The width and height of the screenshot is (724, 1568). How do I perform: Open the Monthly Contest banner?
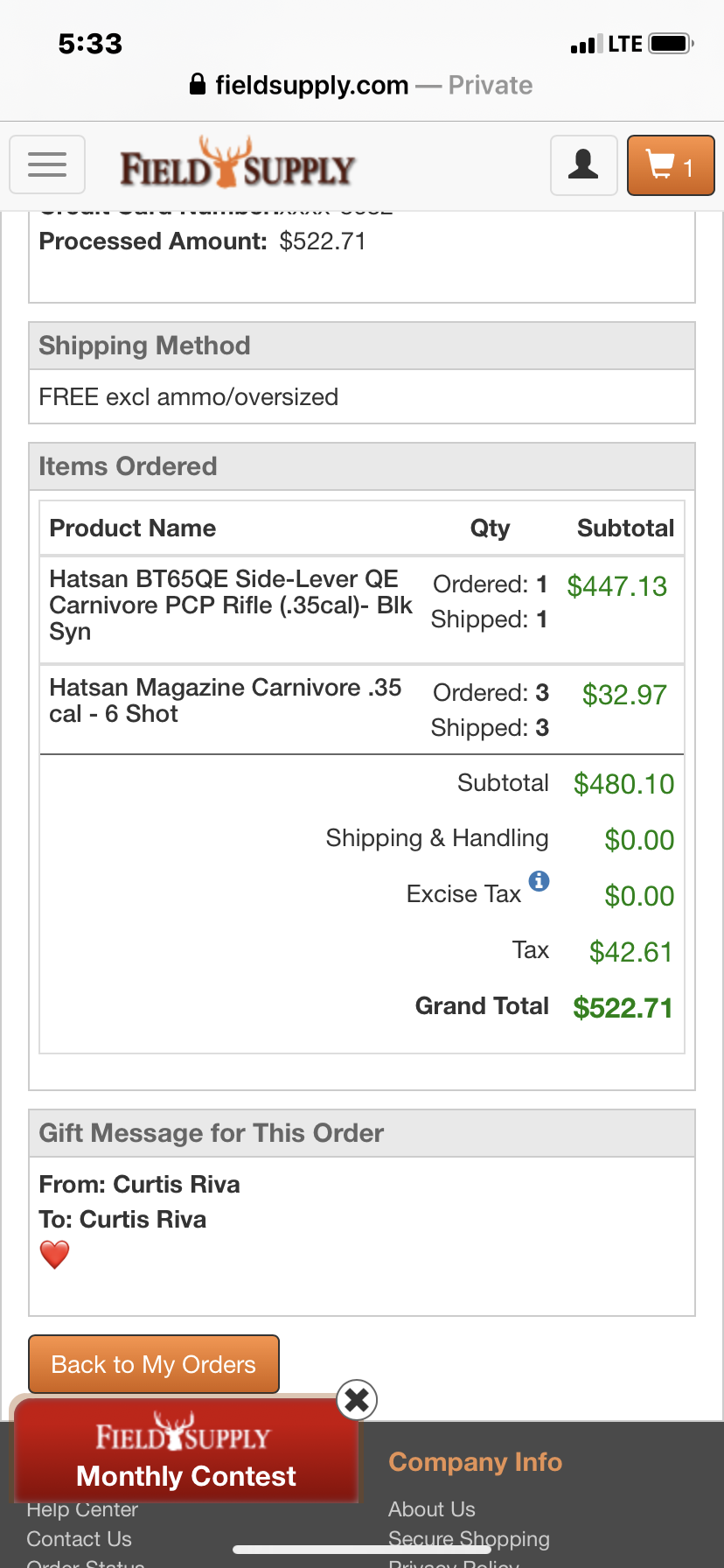pyautogui.click(x=186, y=1449)
